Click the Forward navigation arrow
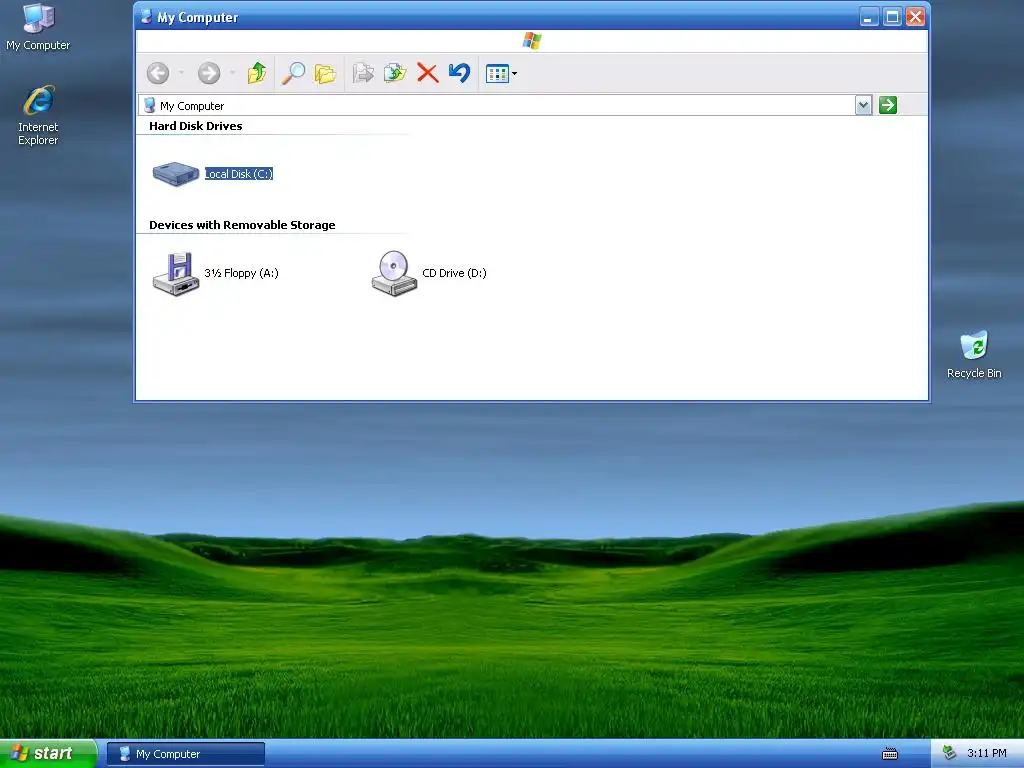 pos(209,73)
